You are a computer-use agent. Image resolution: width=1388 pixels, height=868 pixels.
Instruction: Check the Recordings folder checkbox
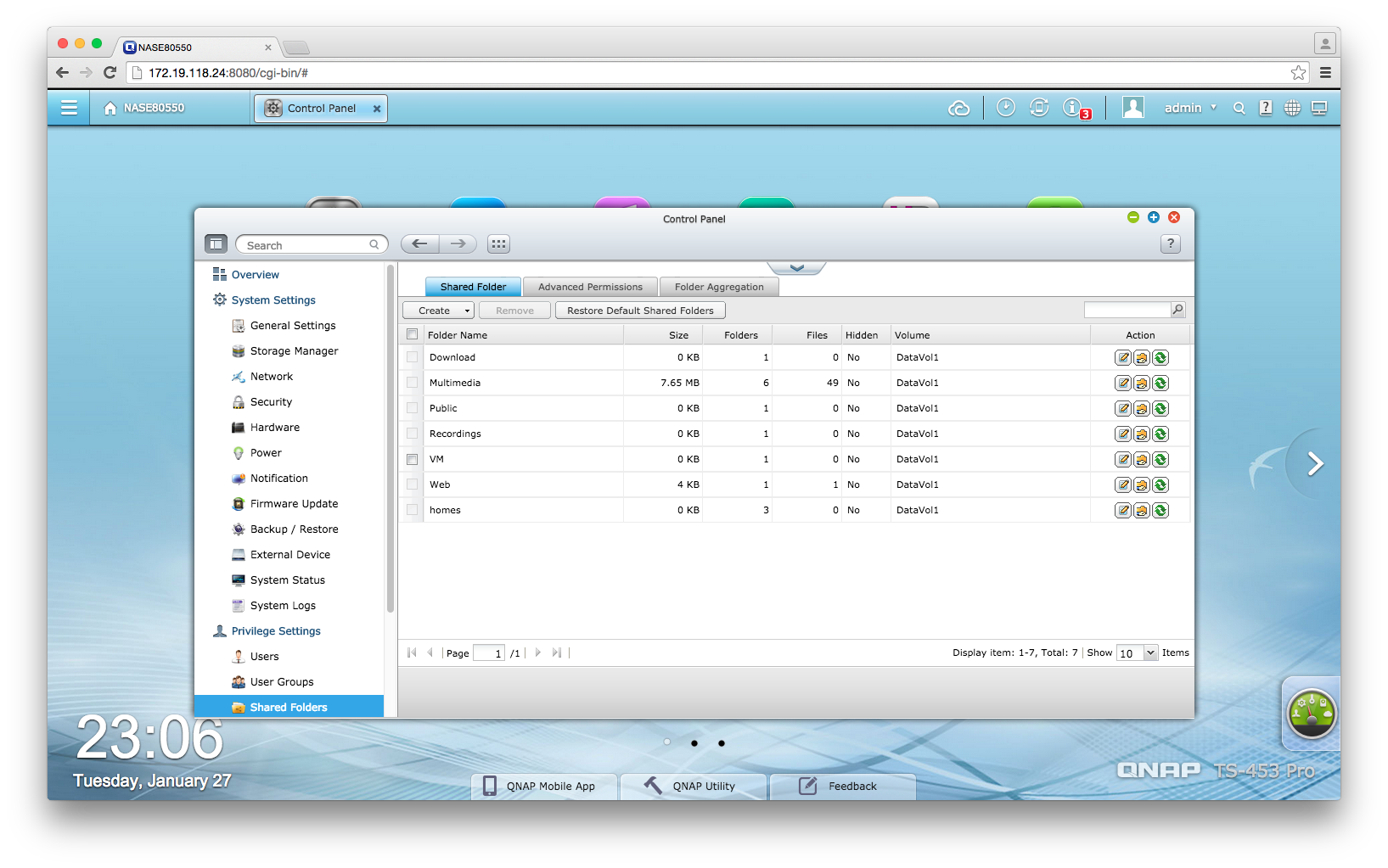pos(413,434)
